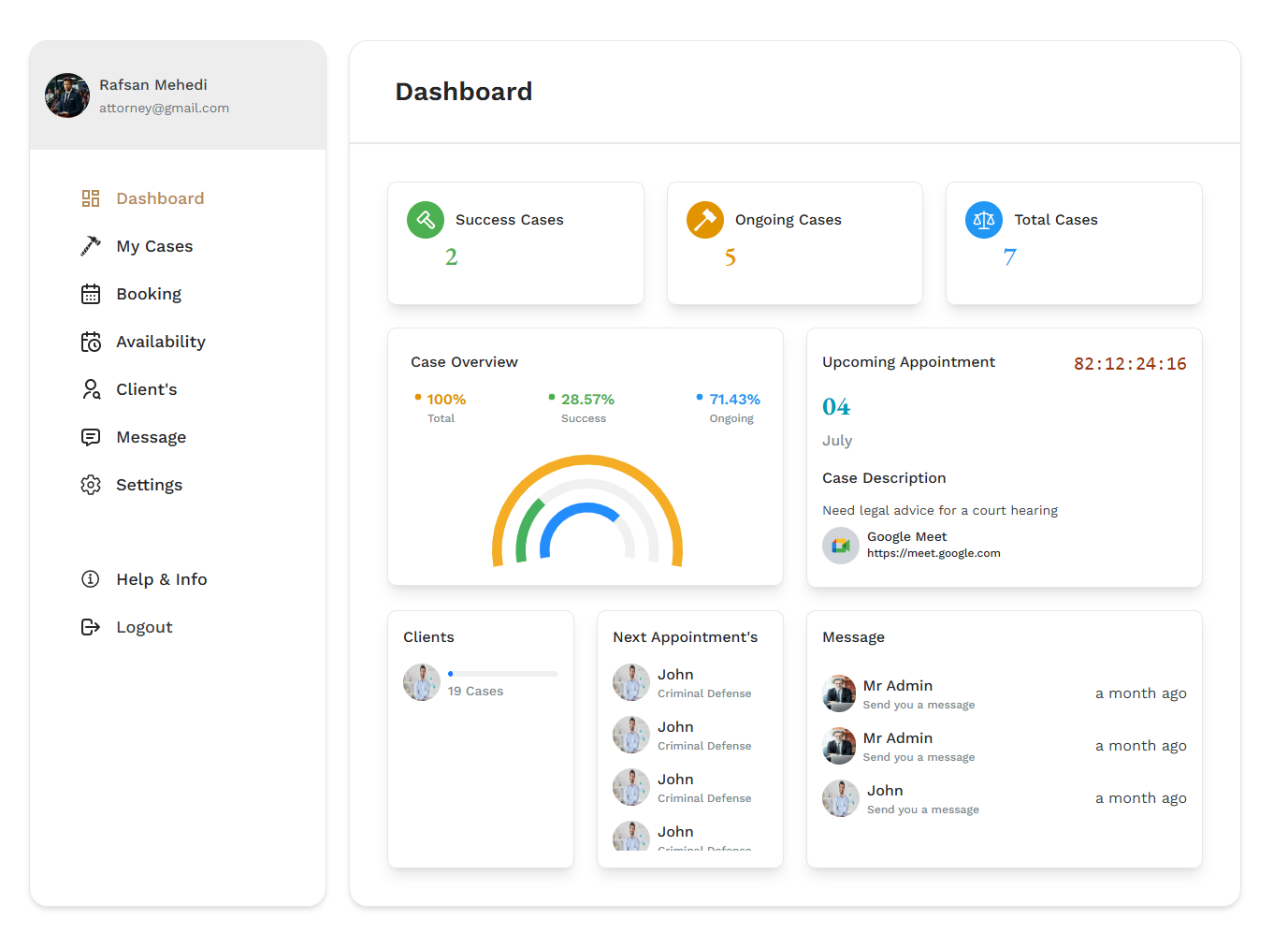
Task: Select third John Criminal Defense appointment
Action: 689,787
